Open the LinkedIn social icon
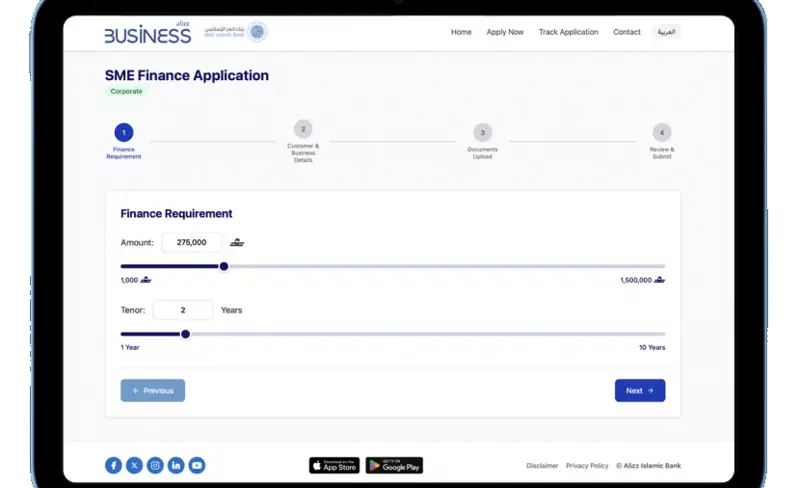The height and width of the screenshot is (488, 800). point(176,465)
